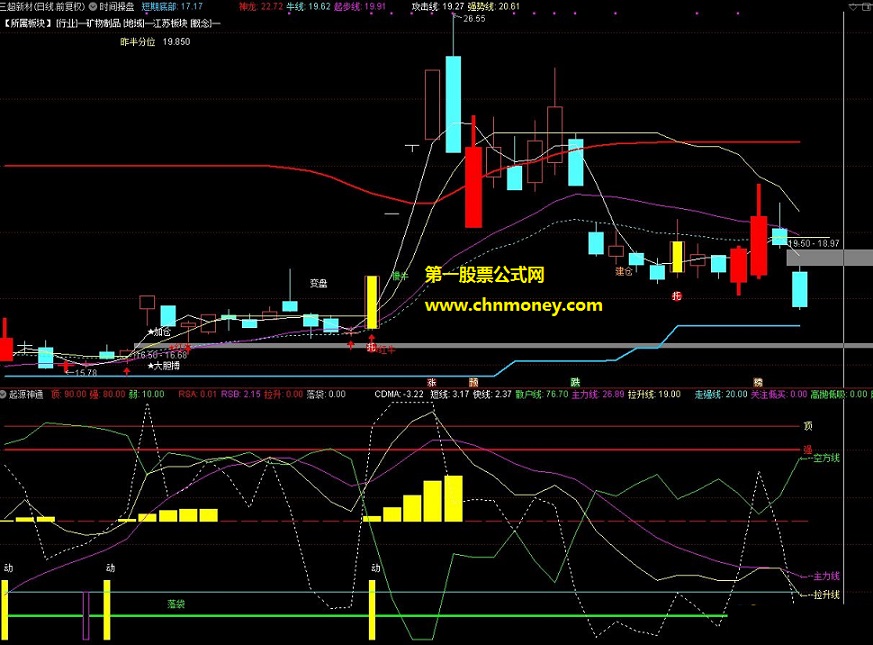Click the 16.50 - 16.68 gap label
Image resolution: width=873 pixels, height=645 pixels.
coord(160,355)
